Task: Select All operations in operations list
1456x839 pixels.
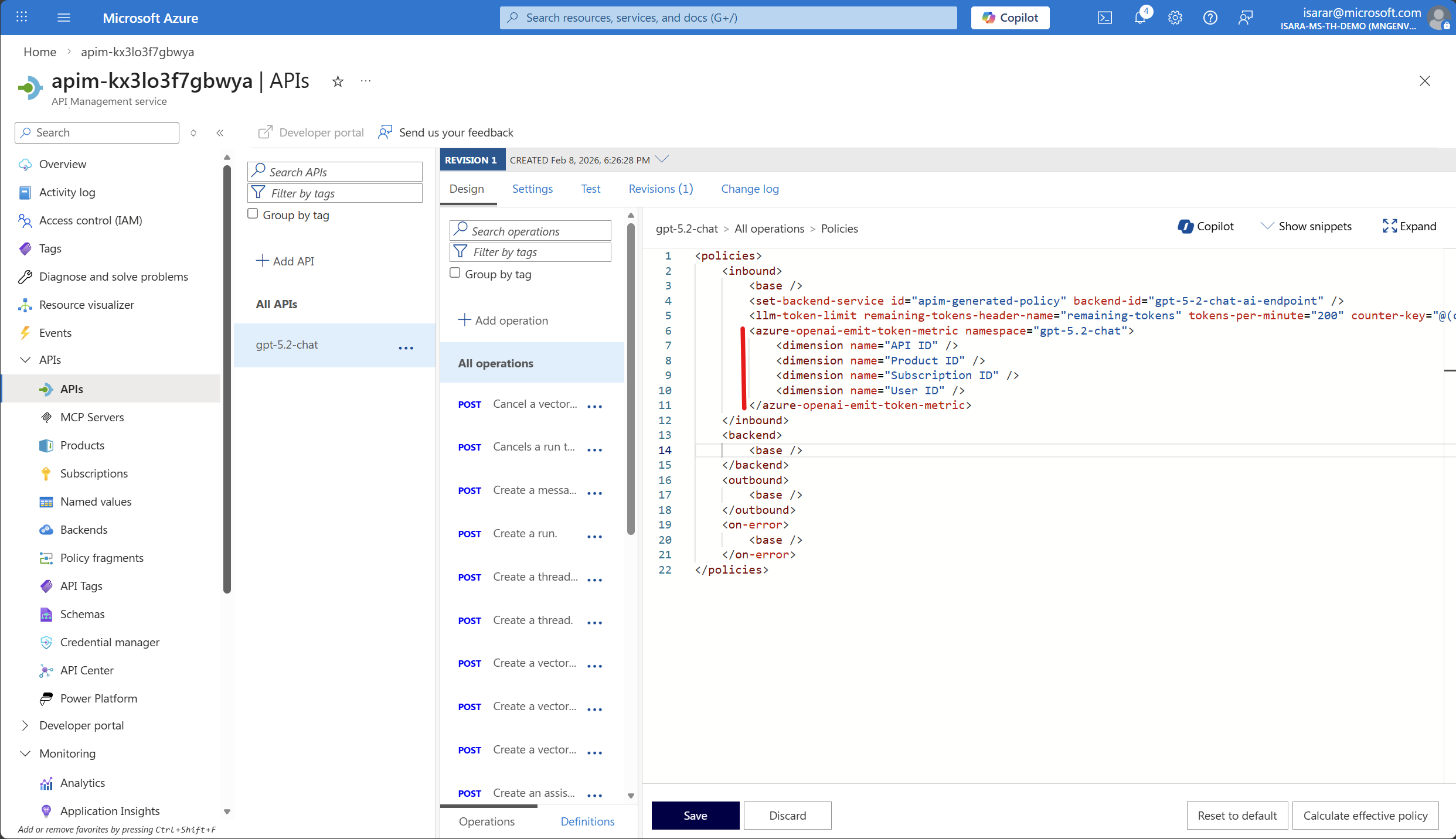Action: coord(532,363)
